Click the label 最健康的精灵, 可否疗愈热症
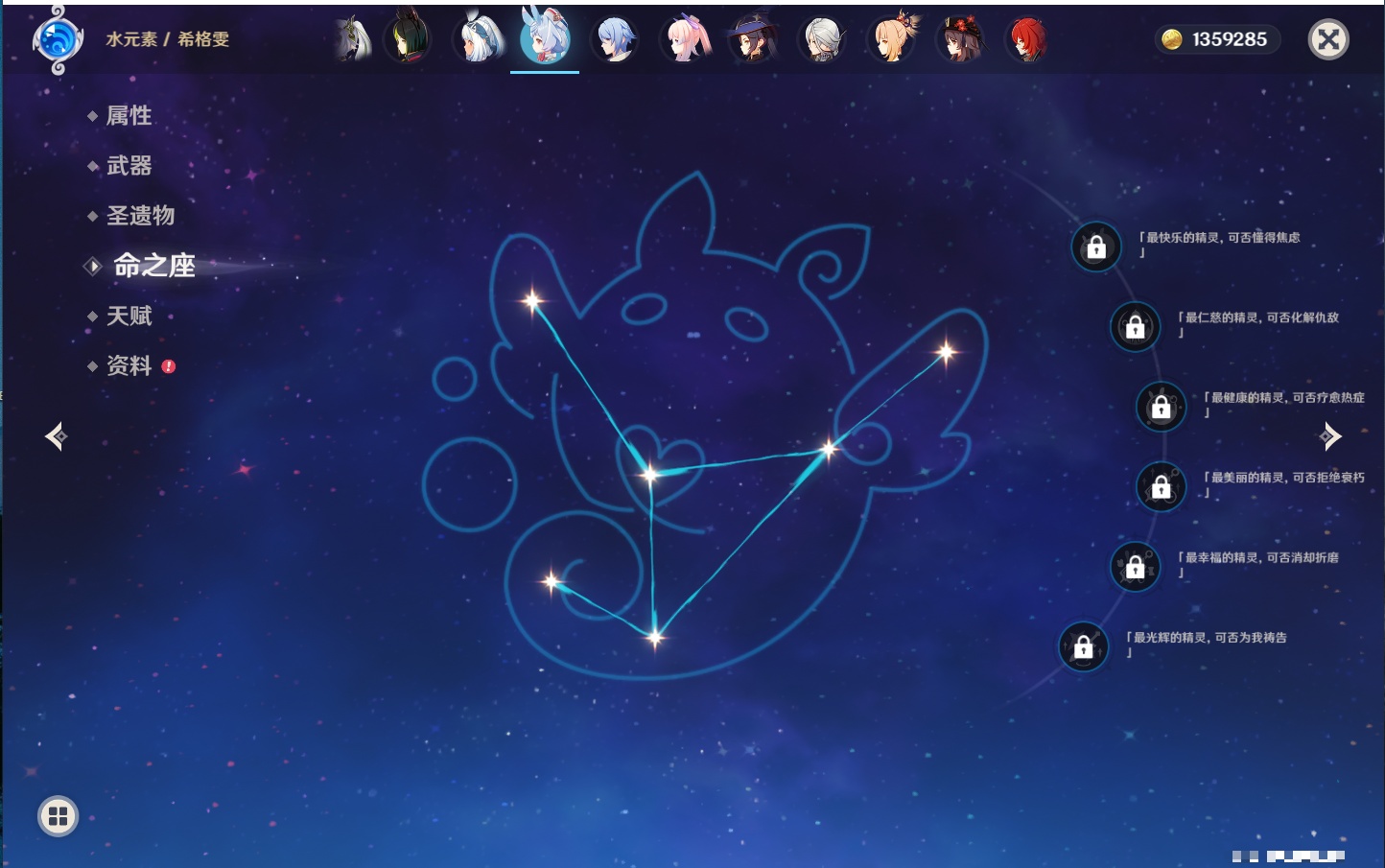The image size is (1385, 868). coord(1284,403)
